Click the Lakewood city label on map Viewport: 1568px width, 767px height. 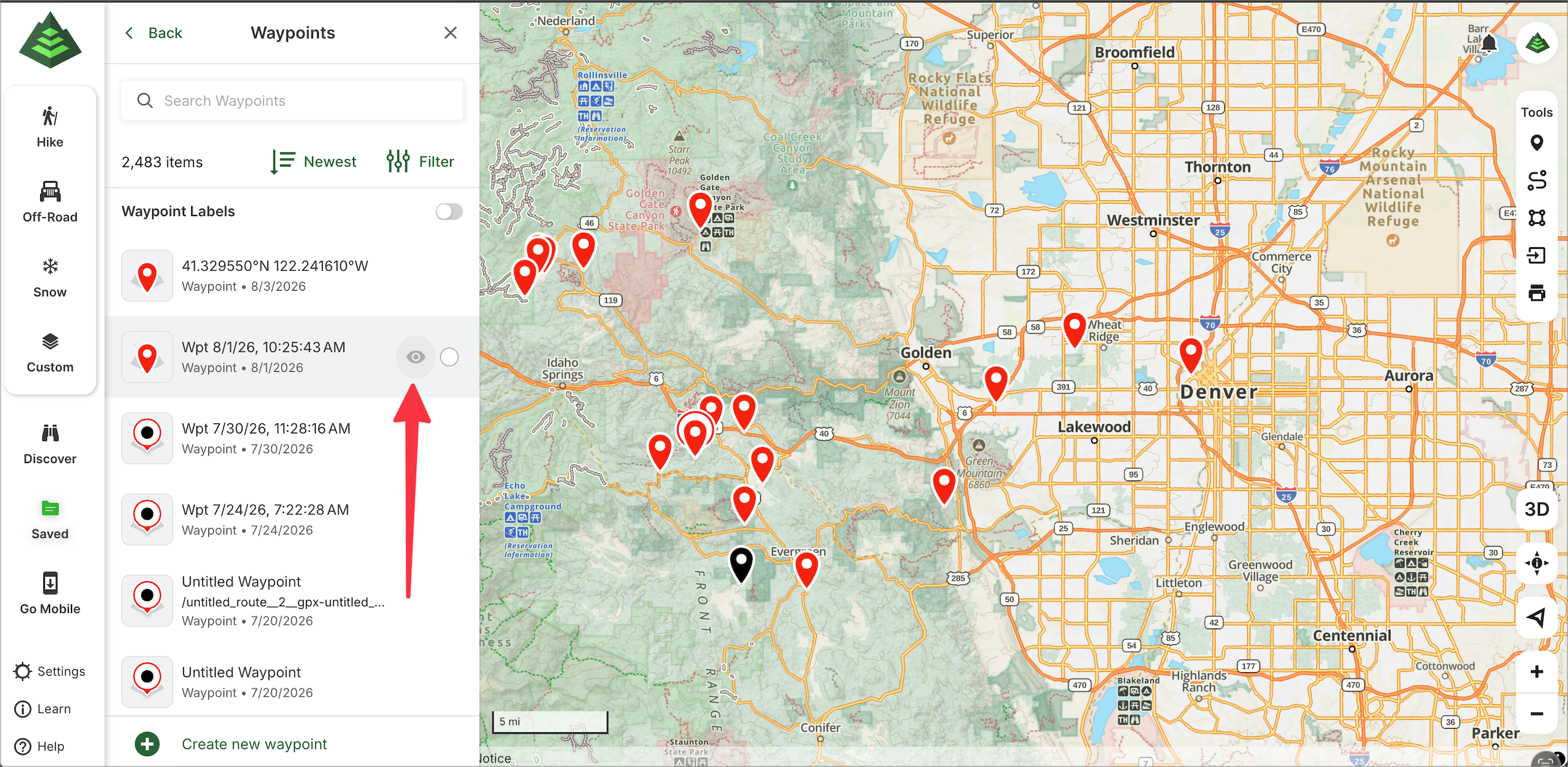click(1094, 426)
